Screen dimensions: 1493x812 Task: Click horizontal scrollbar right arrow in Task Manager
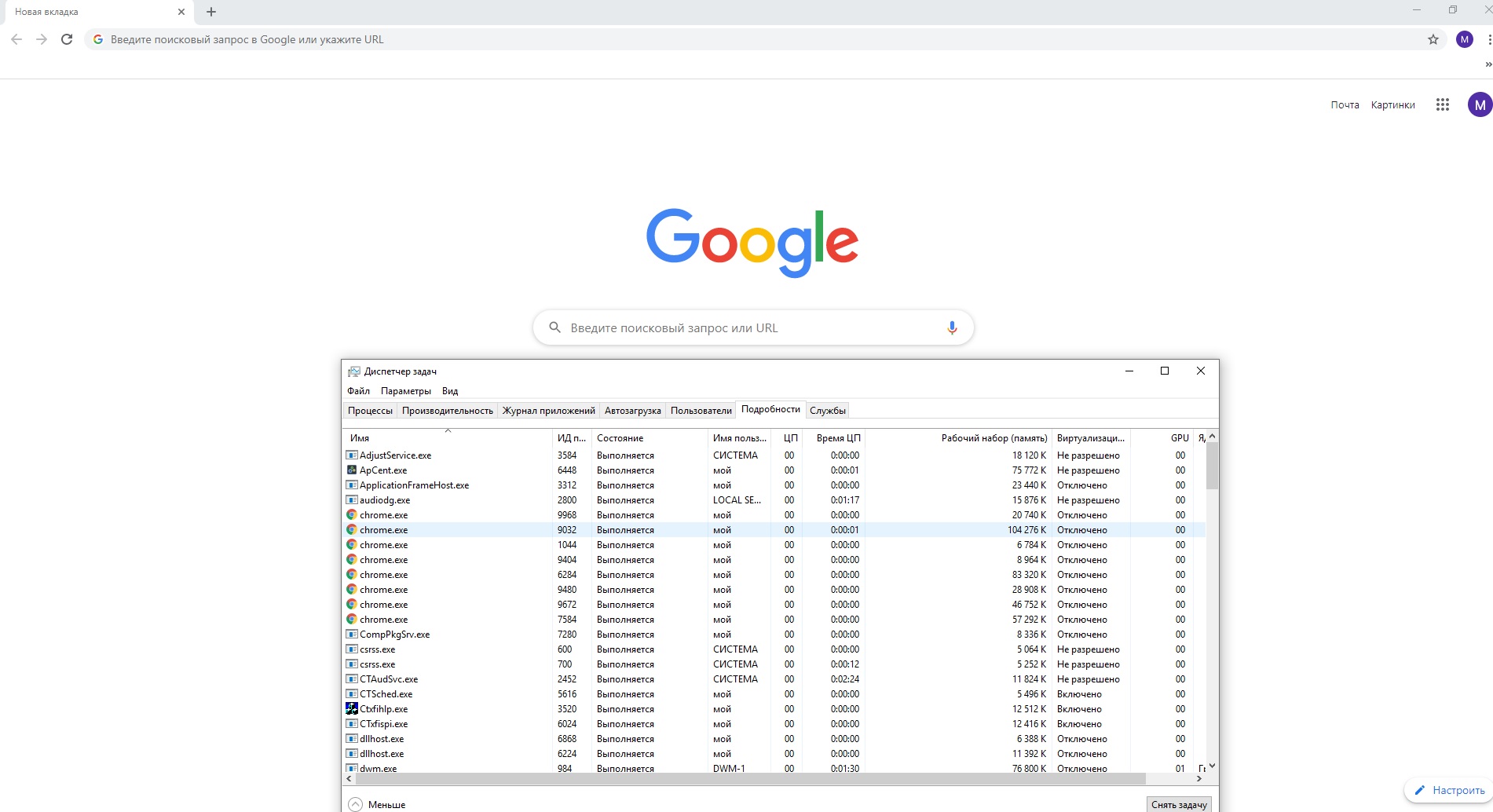[1199, 779]
